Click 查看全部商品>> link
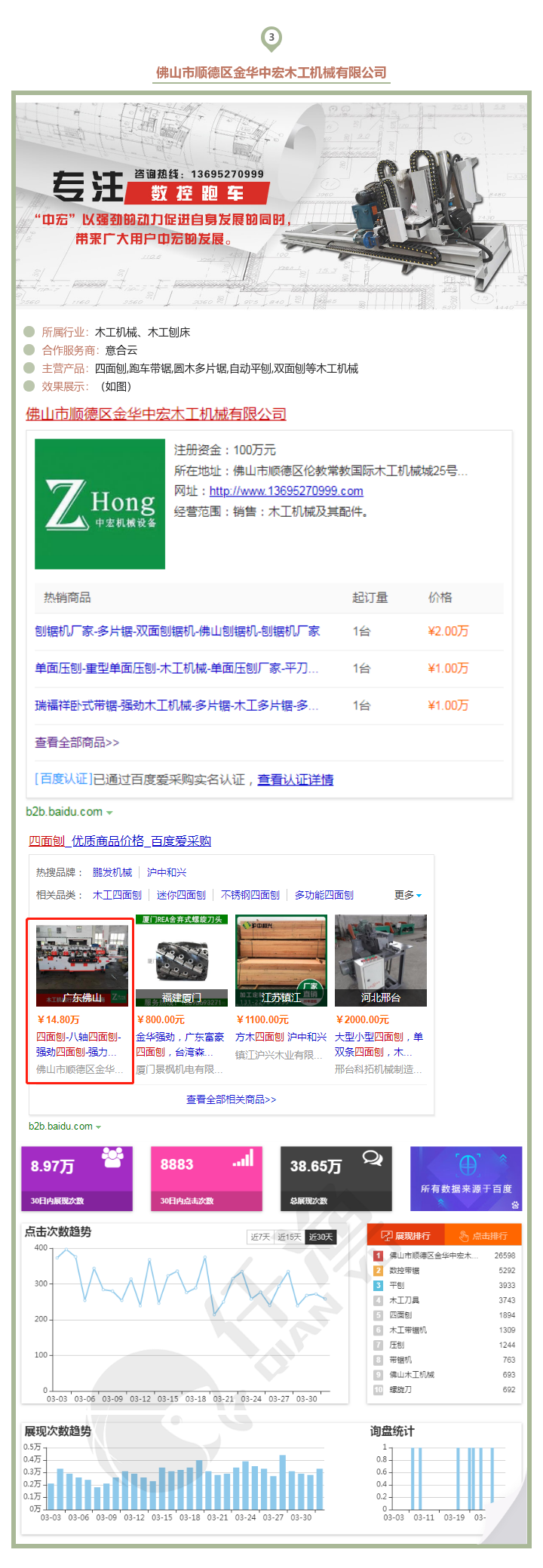 click(77, 742)
